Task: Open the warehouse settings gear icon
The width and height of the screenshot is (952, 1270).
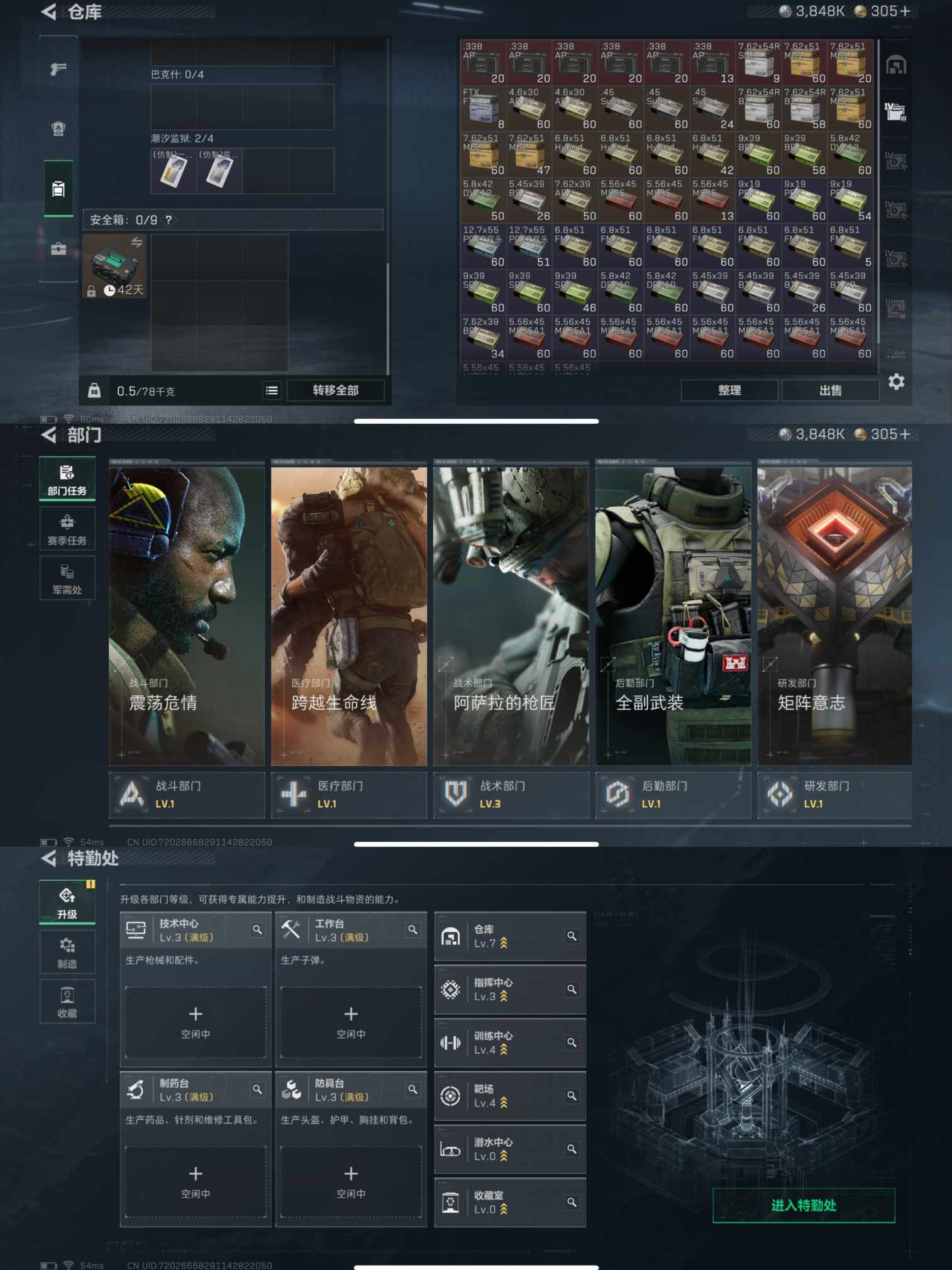Action: (896, 382)
